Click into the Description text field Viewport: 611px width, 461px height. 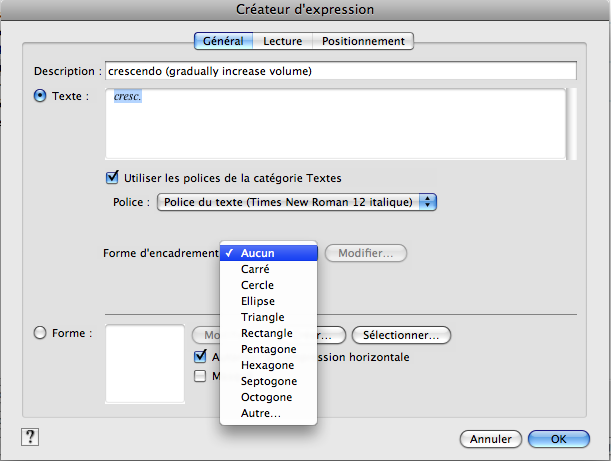pos(340,71)
